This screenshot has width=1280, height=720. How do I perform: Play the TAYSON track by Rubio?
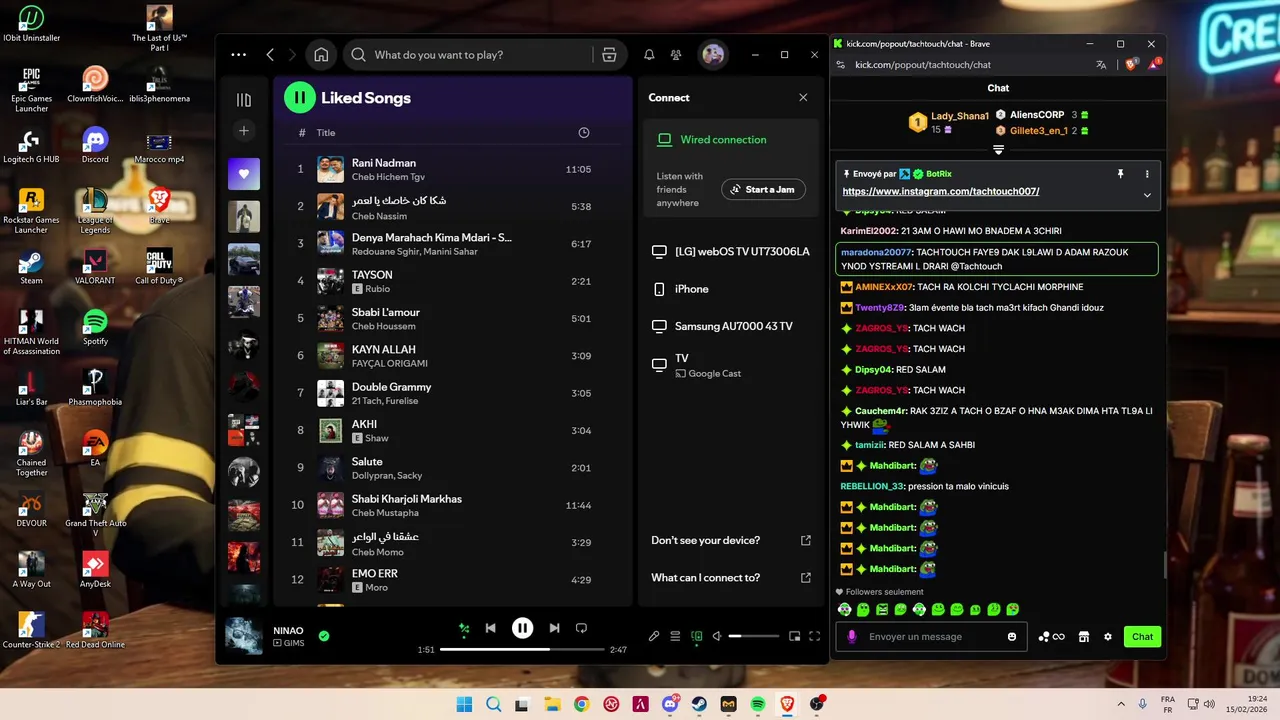tap(453, 281)
